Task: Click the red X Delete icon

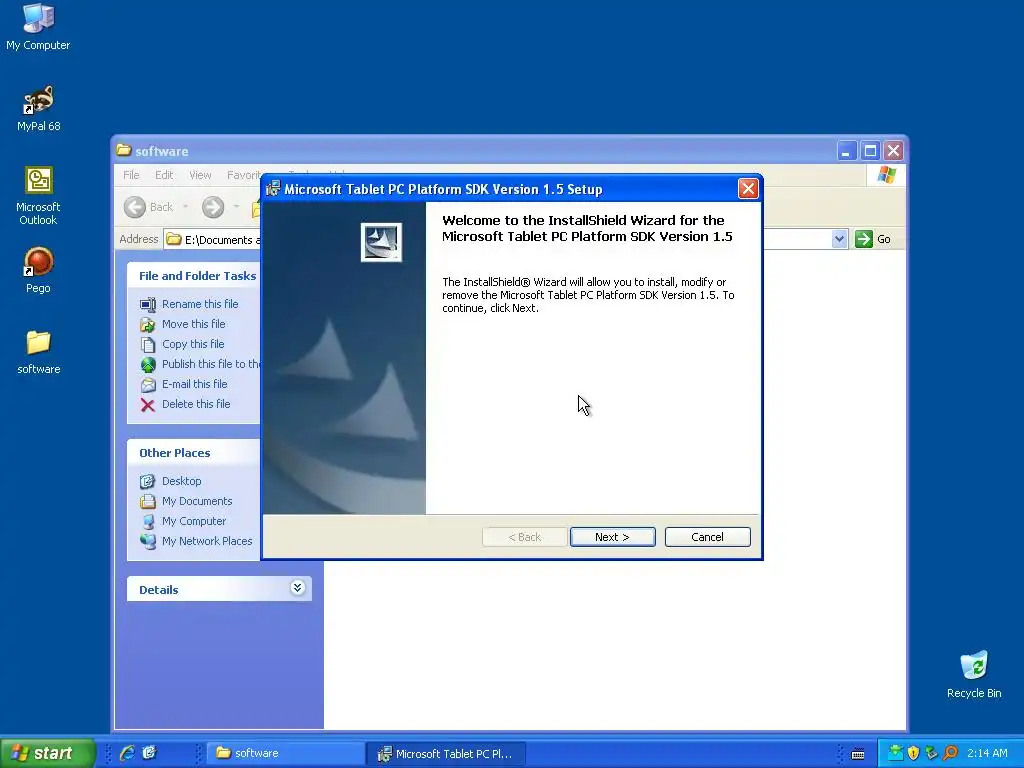Action: click(x=148, y=405)
